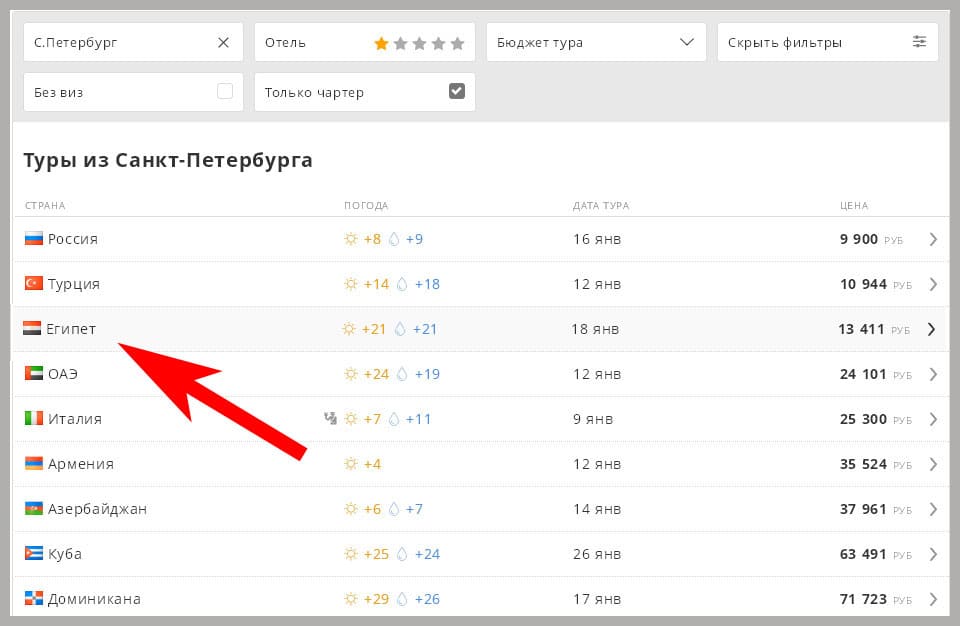This screenshot has height=626, width=960.
Task: Click water drop icon in ОАЭ row
Action: click(402, 374)
